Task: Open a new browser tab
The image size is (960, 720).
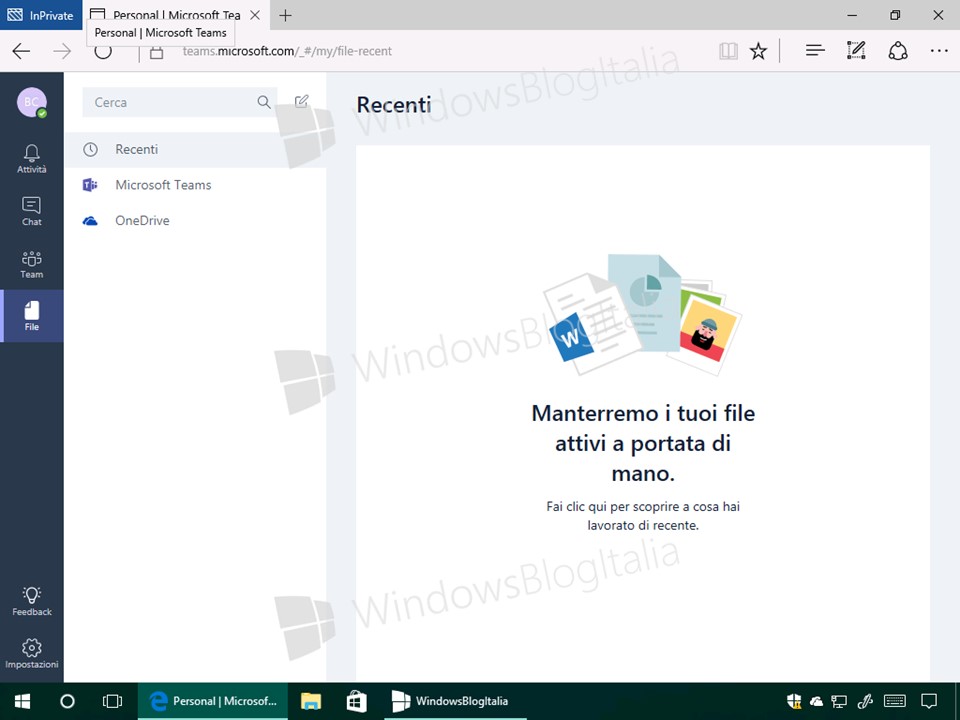Action: [285, 15]
